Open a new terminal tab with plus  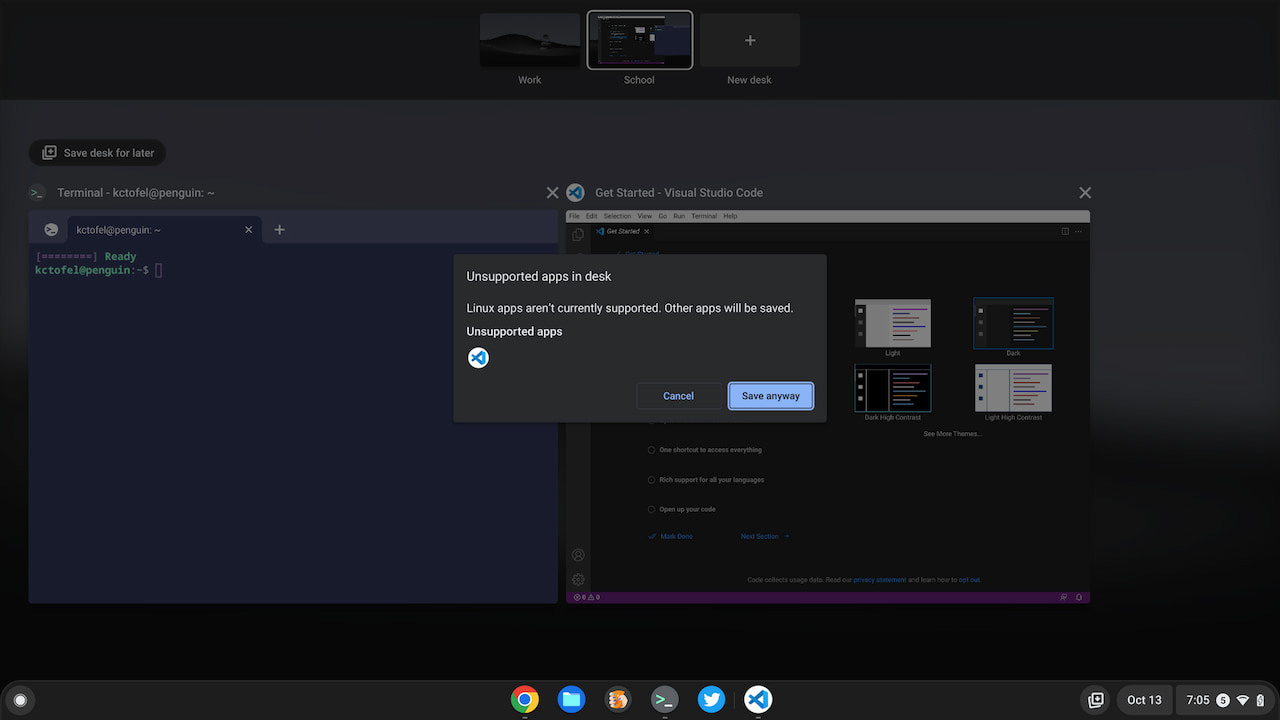(279, 230)
